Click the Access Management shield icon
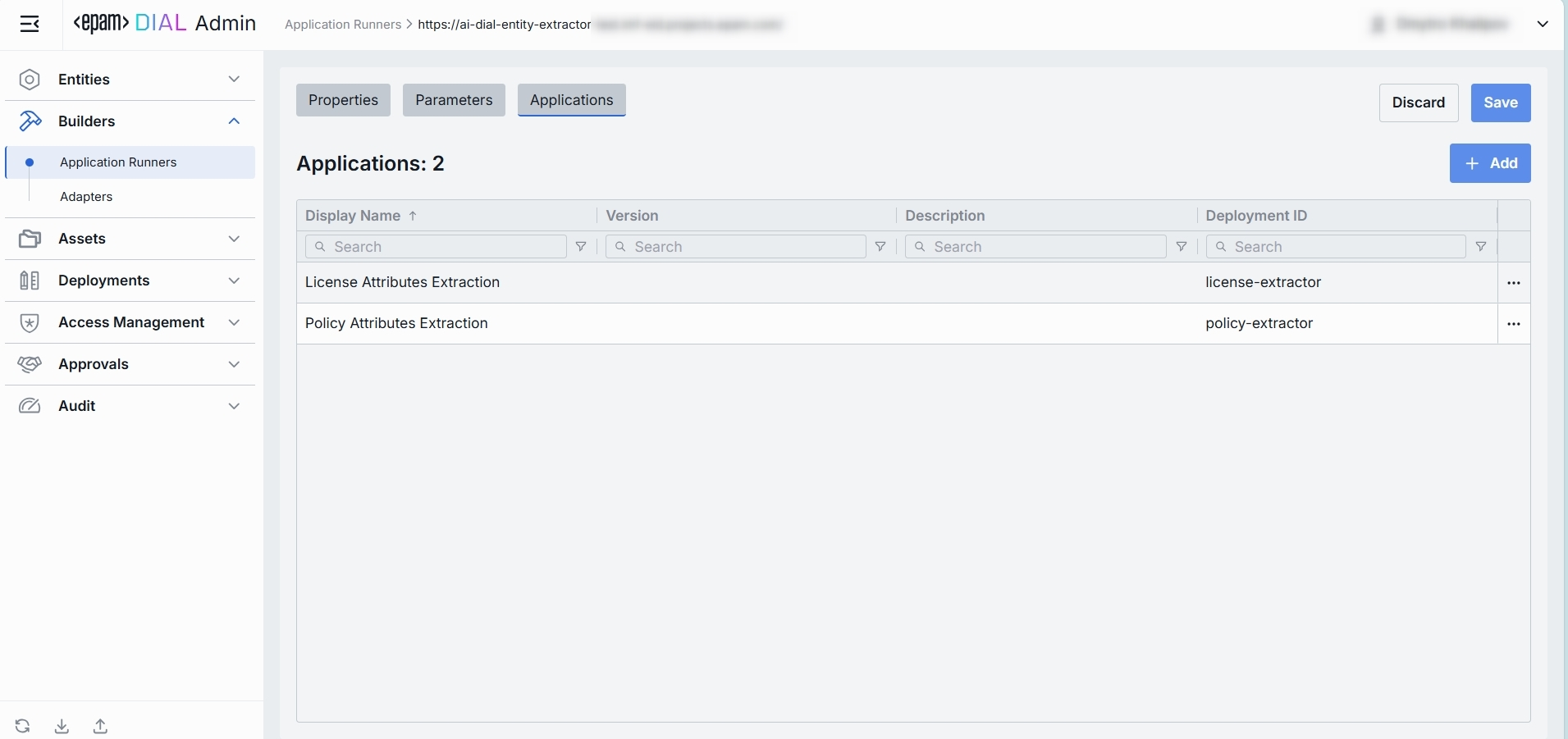Image resolution: width=1568 pixels, height=739 pixels. pyautogui.click(x=30, y=322)
